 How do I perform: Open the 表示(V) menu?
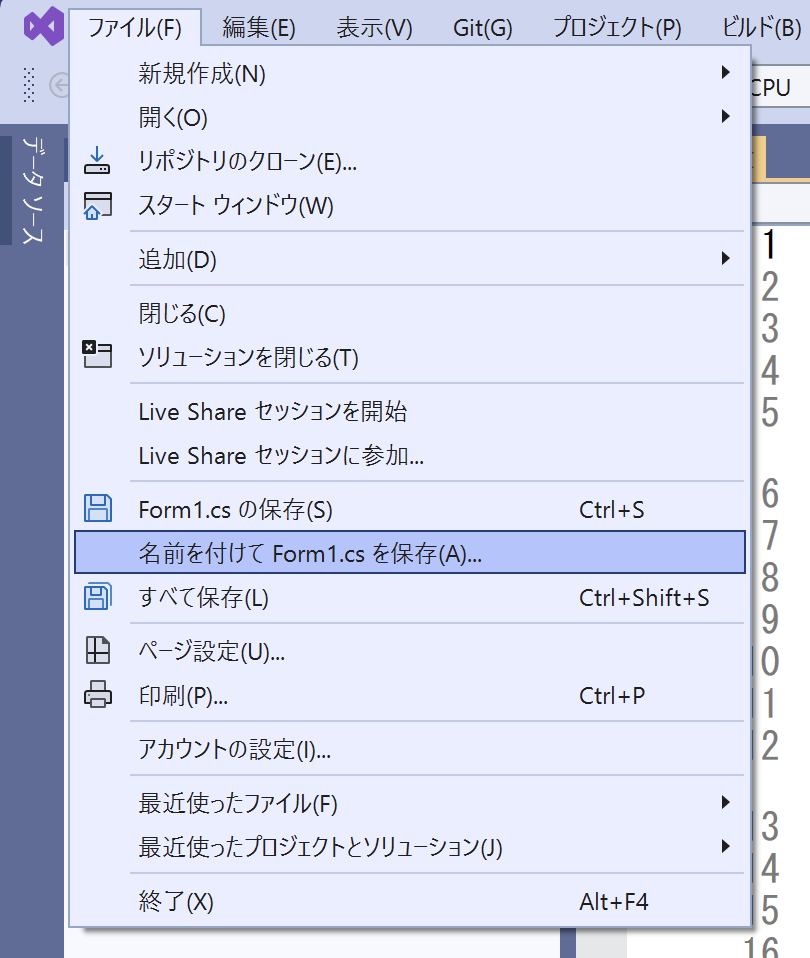[x=374, y=27]
